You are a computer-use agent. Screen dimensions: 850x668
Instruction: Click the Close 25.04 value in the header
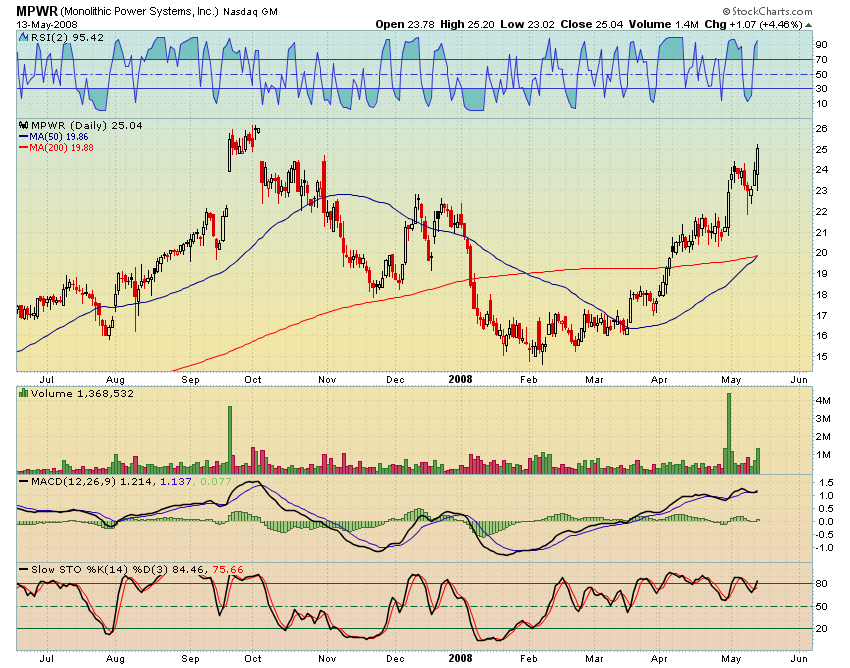coord(591,24)
